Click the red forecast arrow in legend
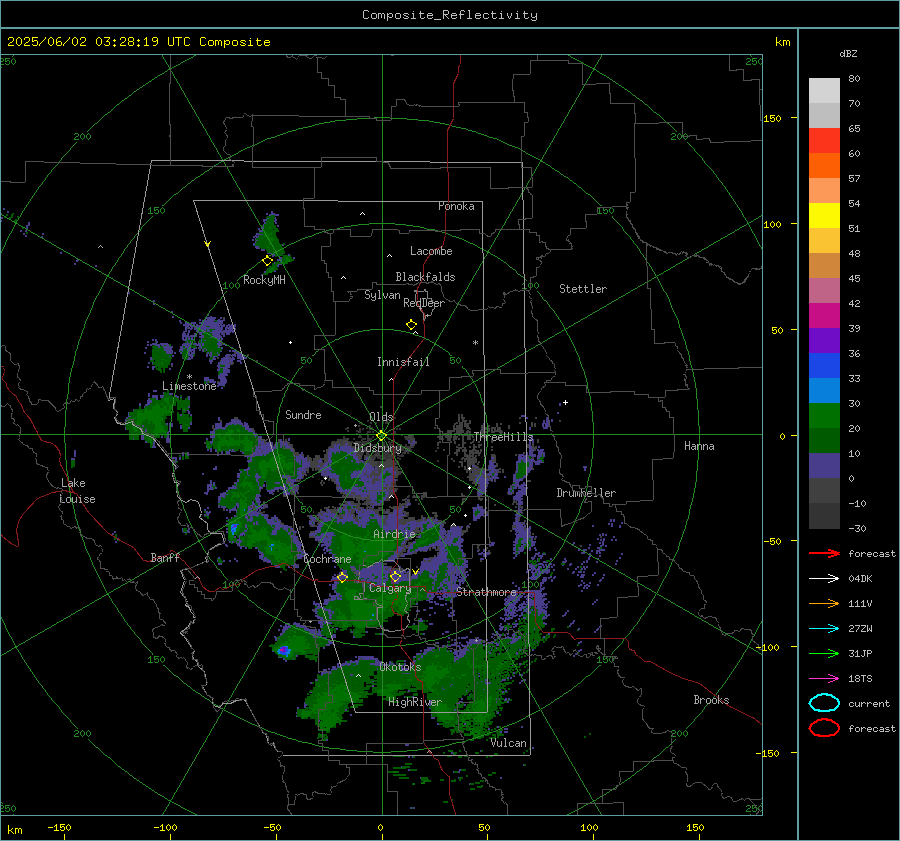The width and height of the screenshot is (900, 841). [824, 553]
